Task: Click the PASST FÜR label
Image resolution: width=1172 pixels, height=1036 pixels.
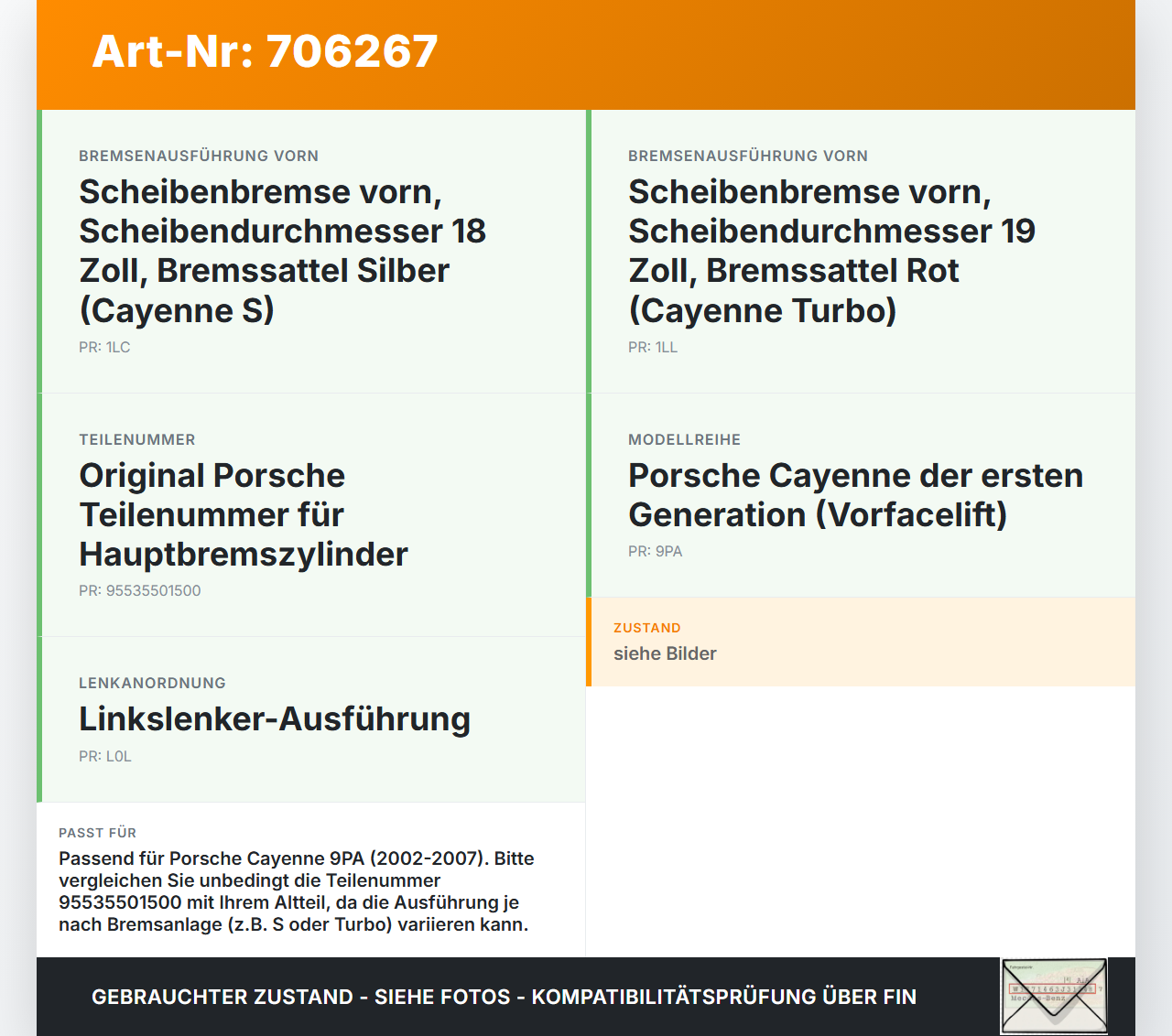Action: tap(97, 833)
